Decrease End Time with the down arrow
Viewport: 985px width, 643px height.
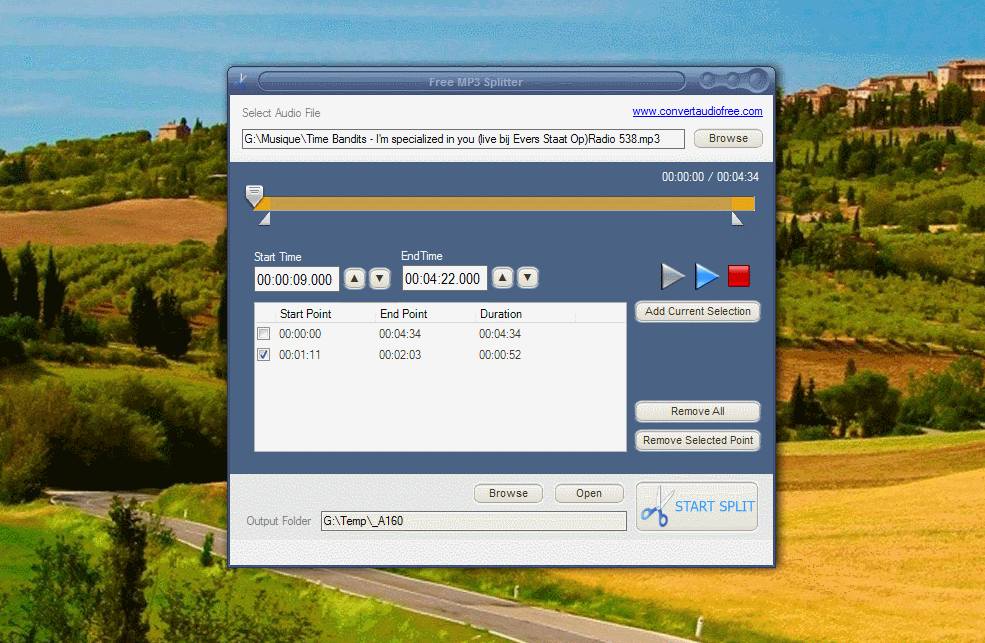[528, 278]
